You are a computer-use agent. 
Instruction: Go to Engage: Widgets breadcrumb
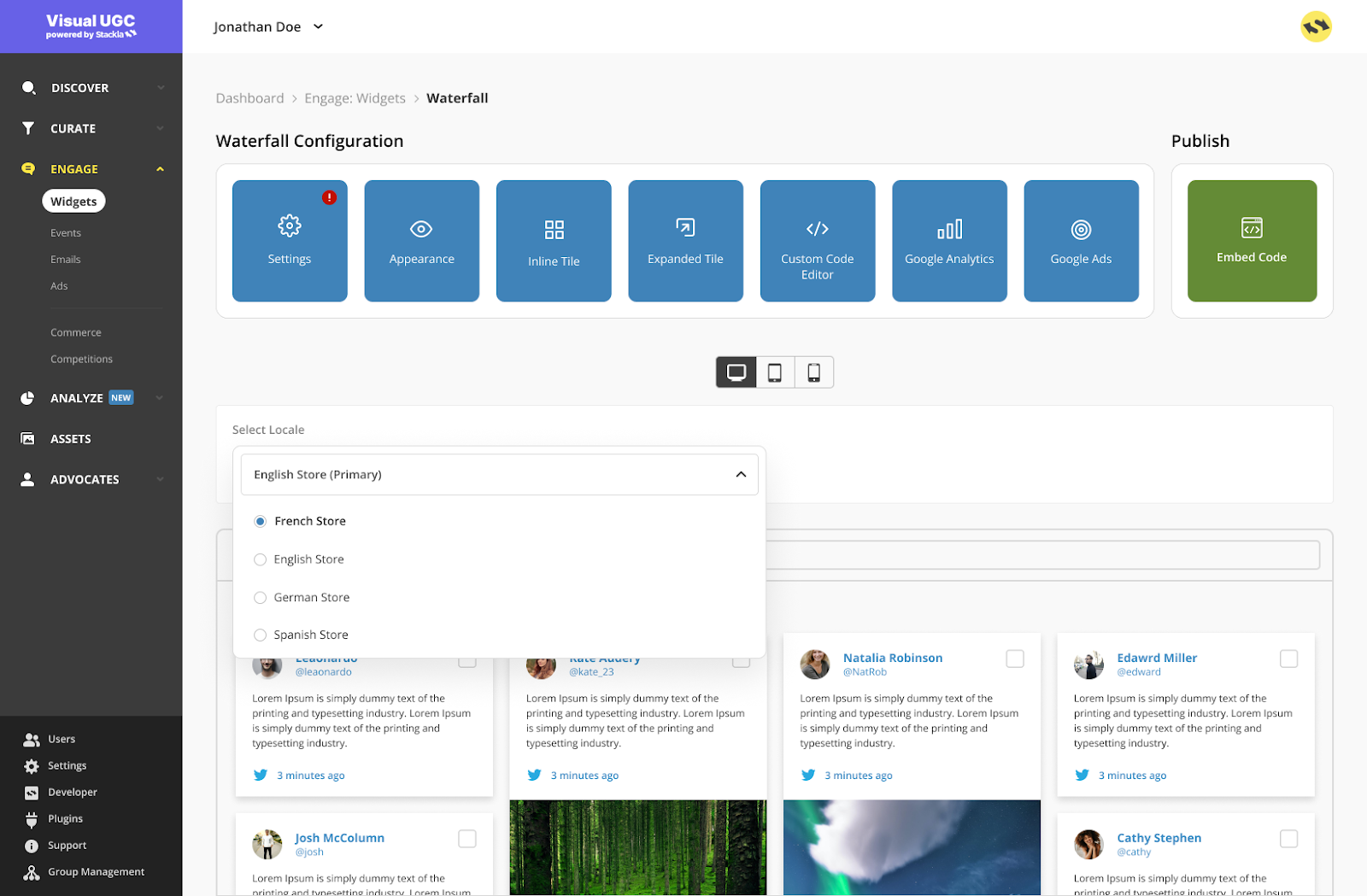[x=355, y=98]
